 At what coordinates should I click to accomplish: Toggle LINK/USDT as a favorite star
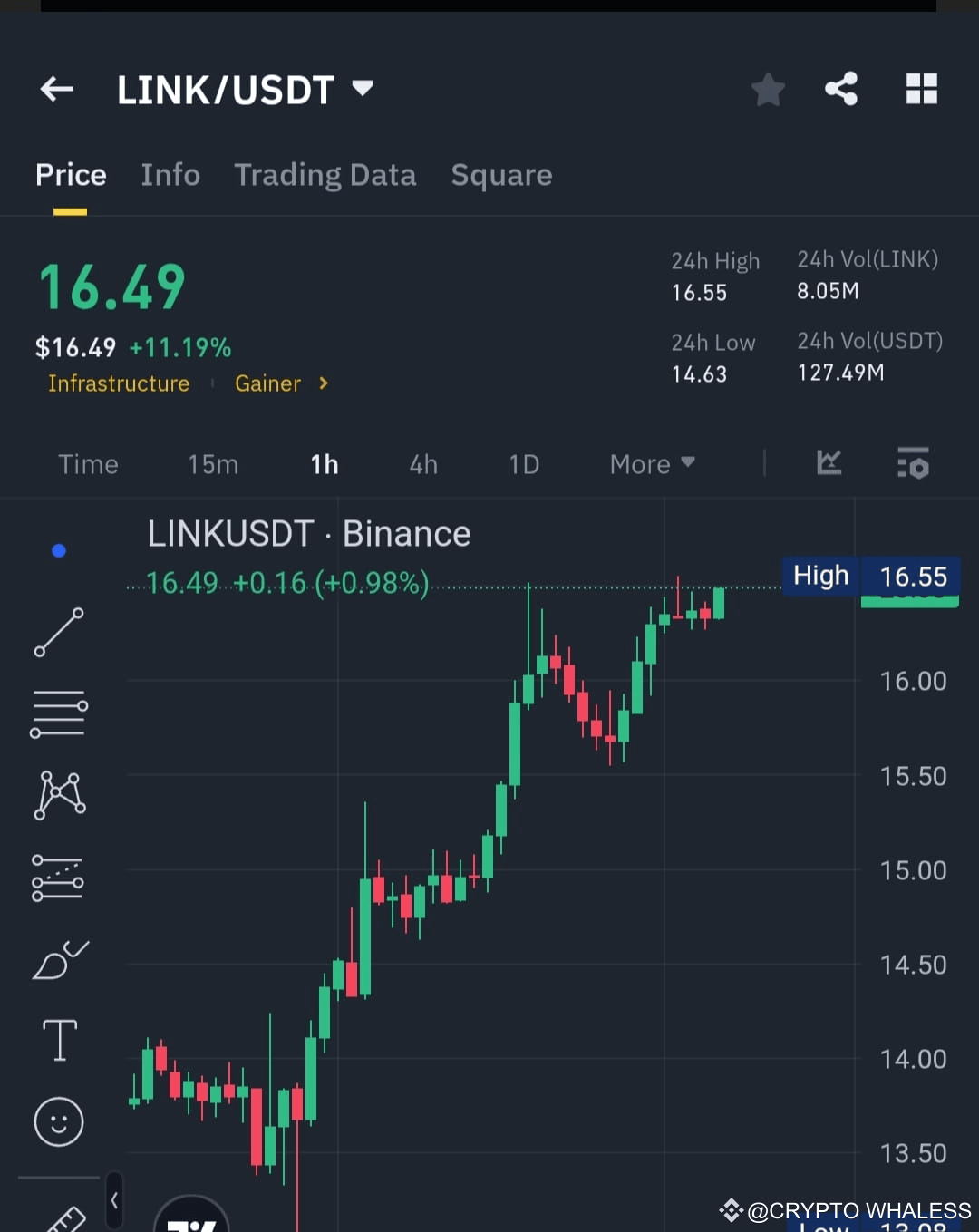[768, 89]
